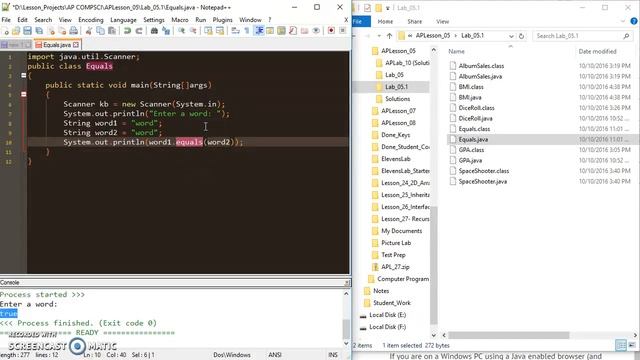Click the Synchronize Vertical Scrolling icon
640x360 pixels.
click(208, 31)
